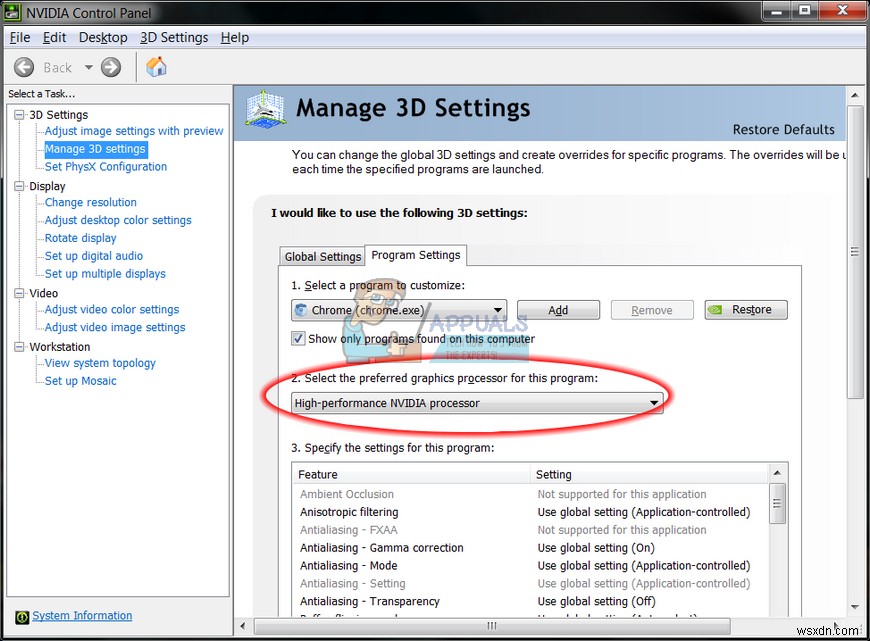Click the main panel scroll down arrow

854,607
